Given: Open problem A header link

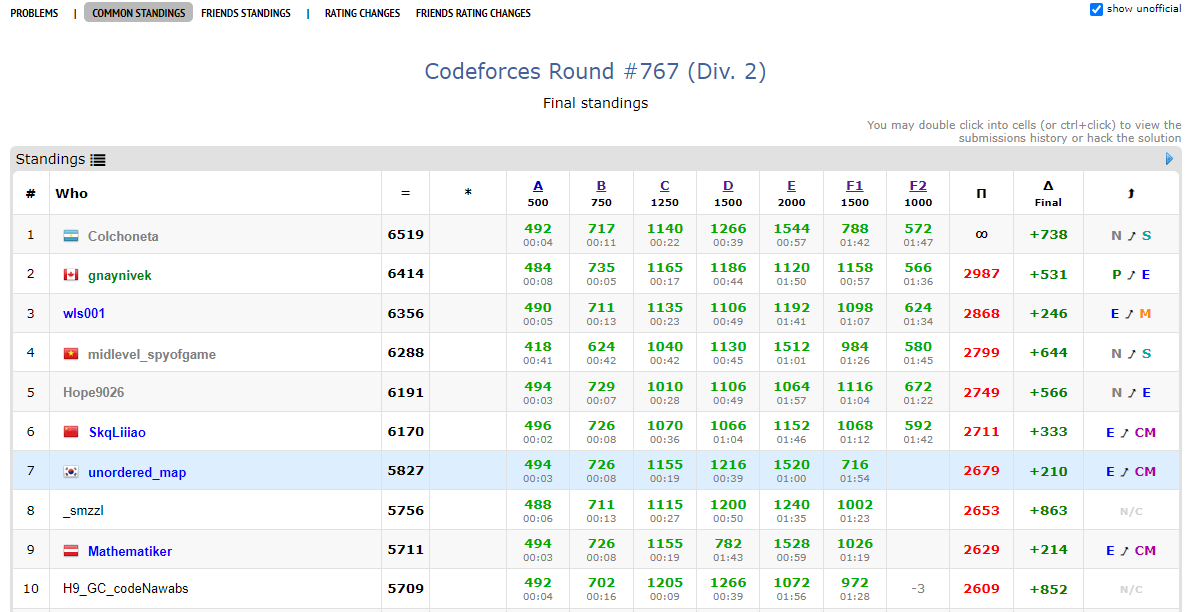Looking at the screenshot, I should tap(538, 186).
